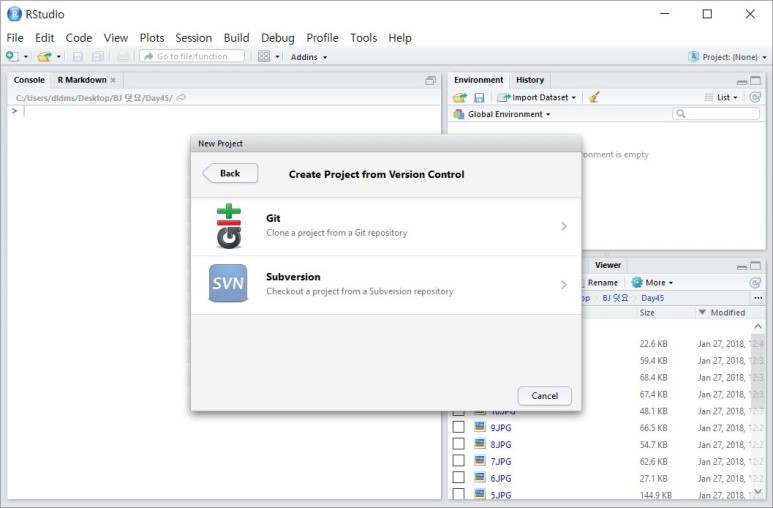Maximize the Environment pane
This screenshot has width=773, height=508.
[755, 80]
